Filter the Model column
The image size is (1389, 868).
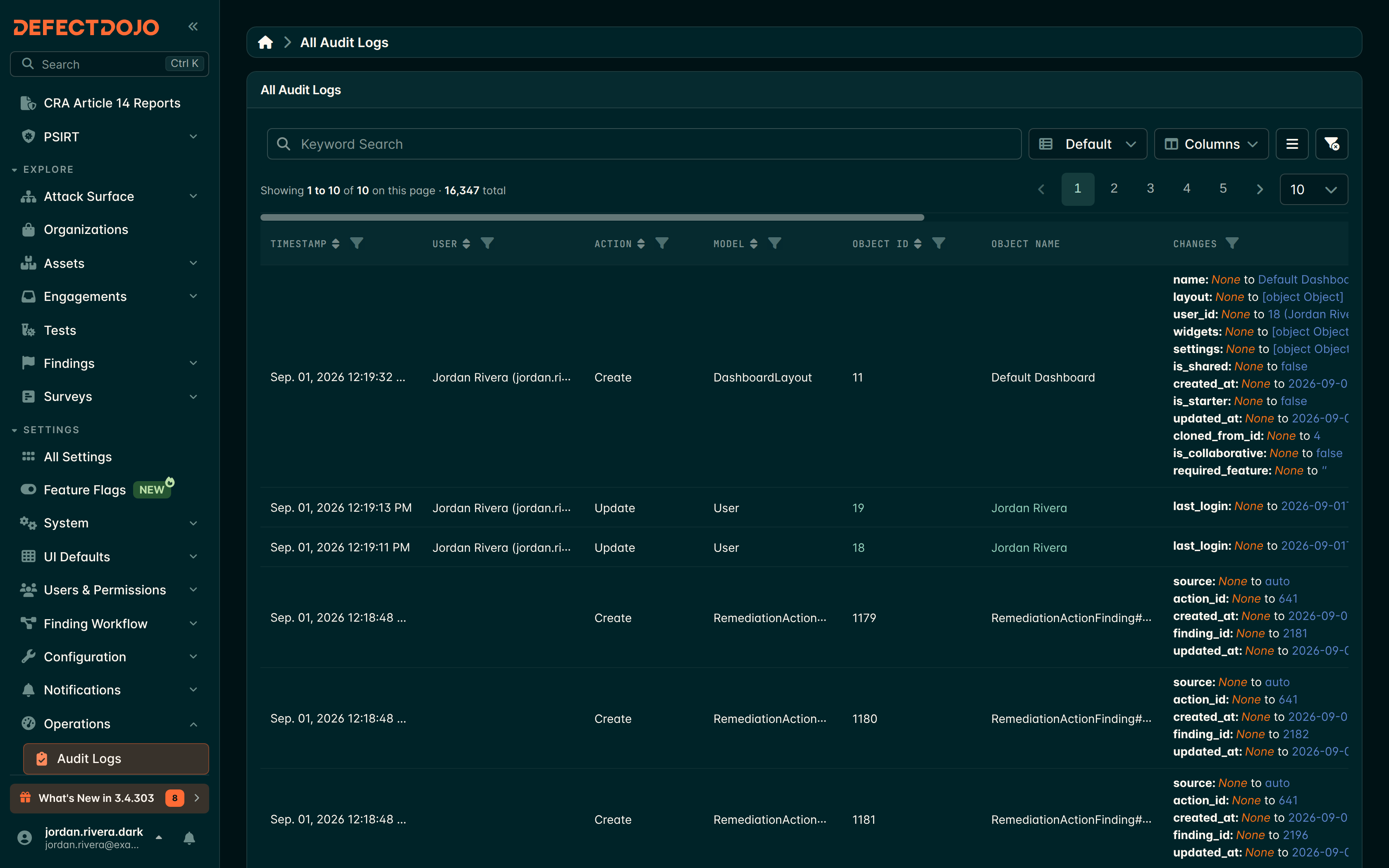point(775,243)
